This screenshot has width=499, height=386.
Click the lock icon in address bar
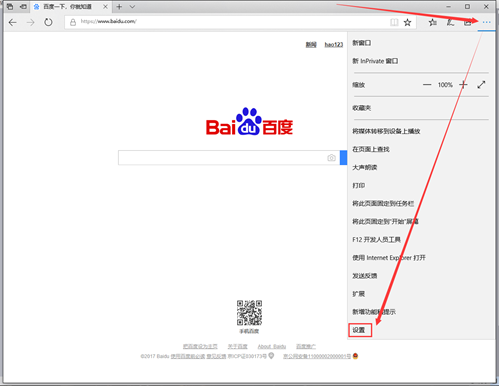pos(73,22)
